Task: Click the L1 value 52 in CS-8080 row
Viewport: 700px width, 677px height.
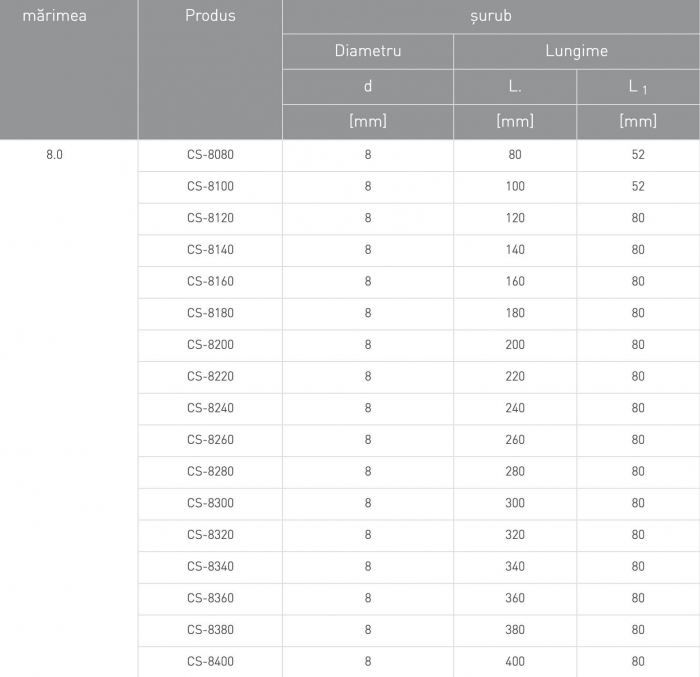Action: pos(638,155)
